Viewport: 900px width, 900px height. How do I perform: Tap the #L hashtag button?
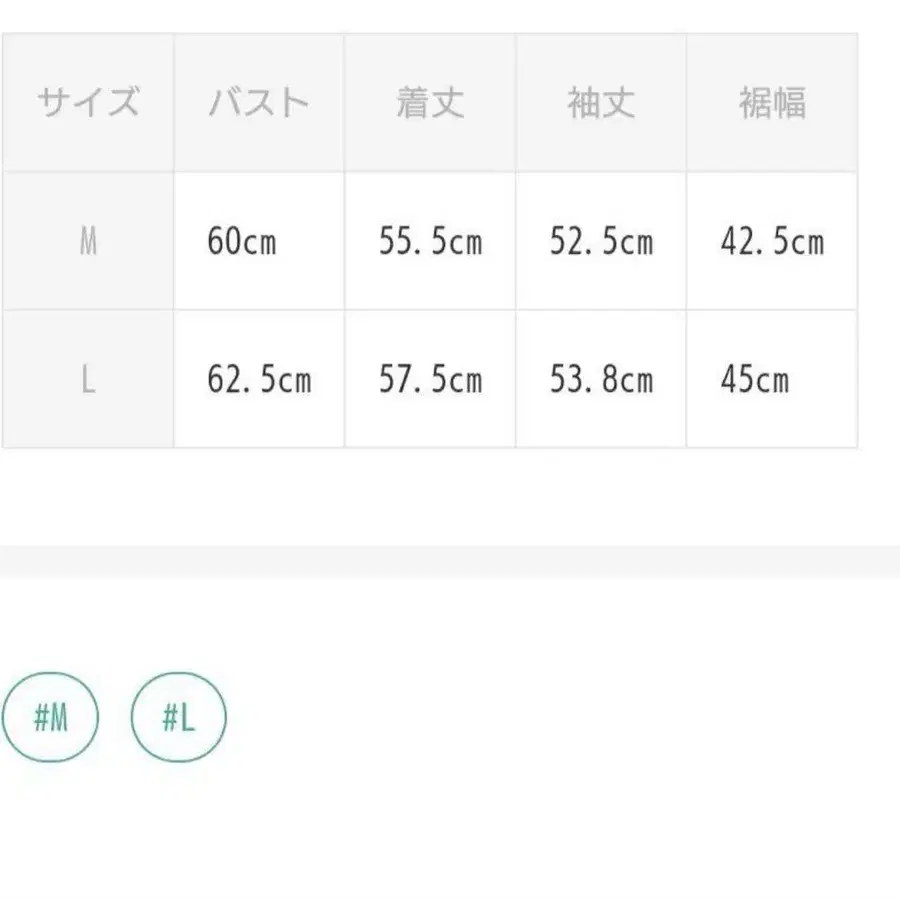click(x=179, y=718)
